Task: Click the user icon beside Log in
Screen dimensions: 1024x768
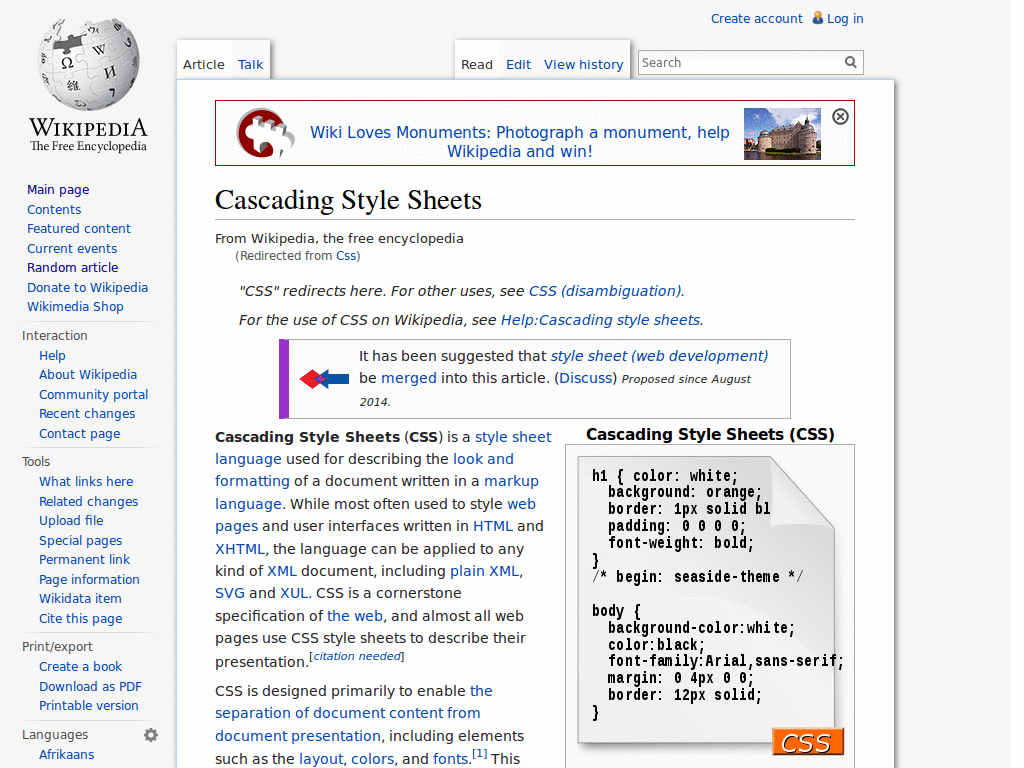Action: (x=818, y=18)
